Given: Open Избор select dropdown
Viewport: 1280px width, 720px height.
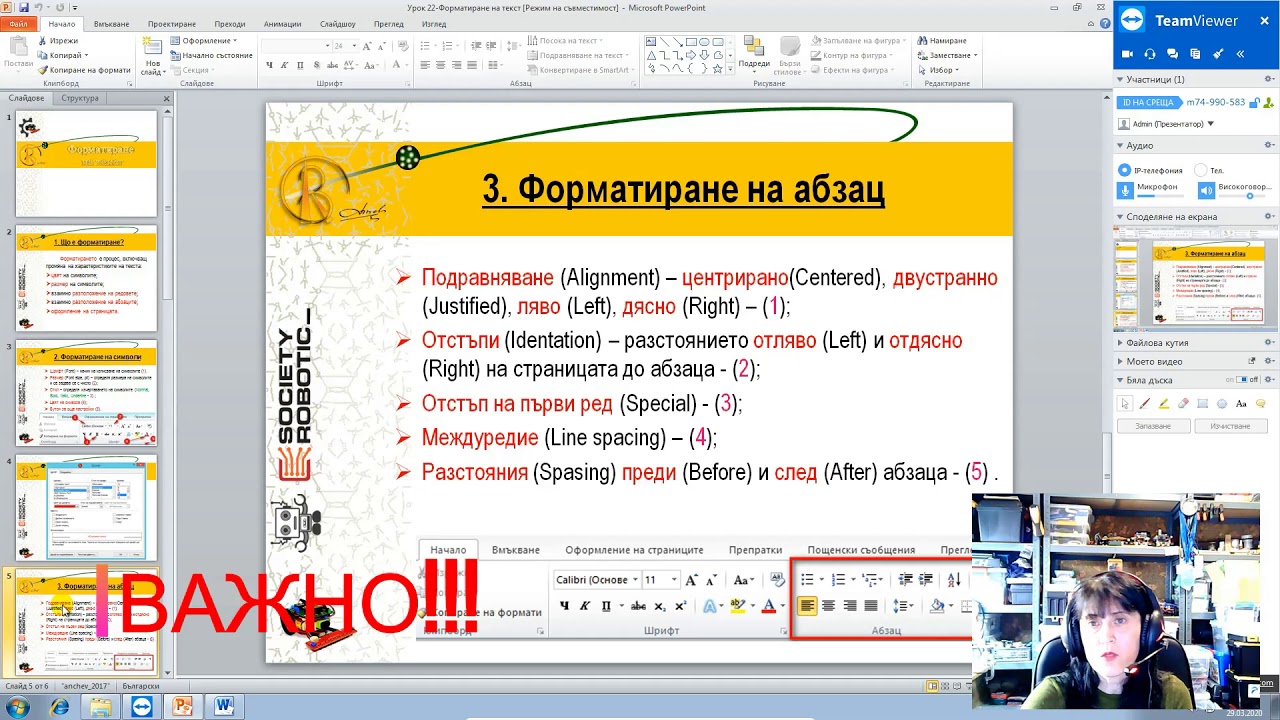Looking at the screenshot, I should [x=940, y=70].
